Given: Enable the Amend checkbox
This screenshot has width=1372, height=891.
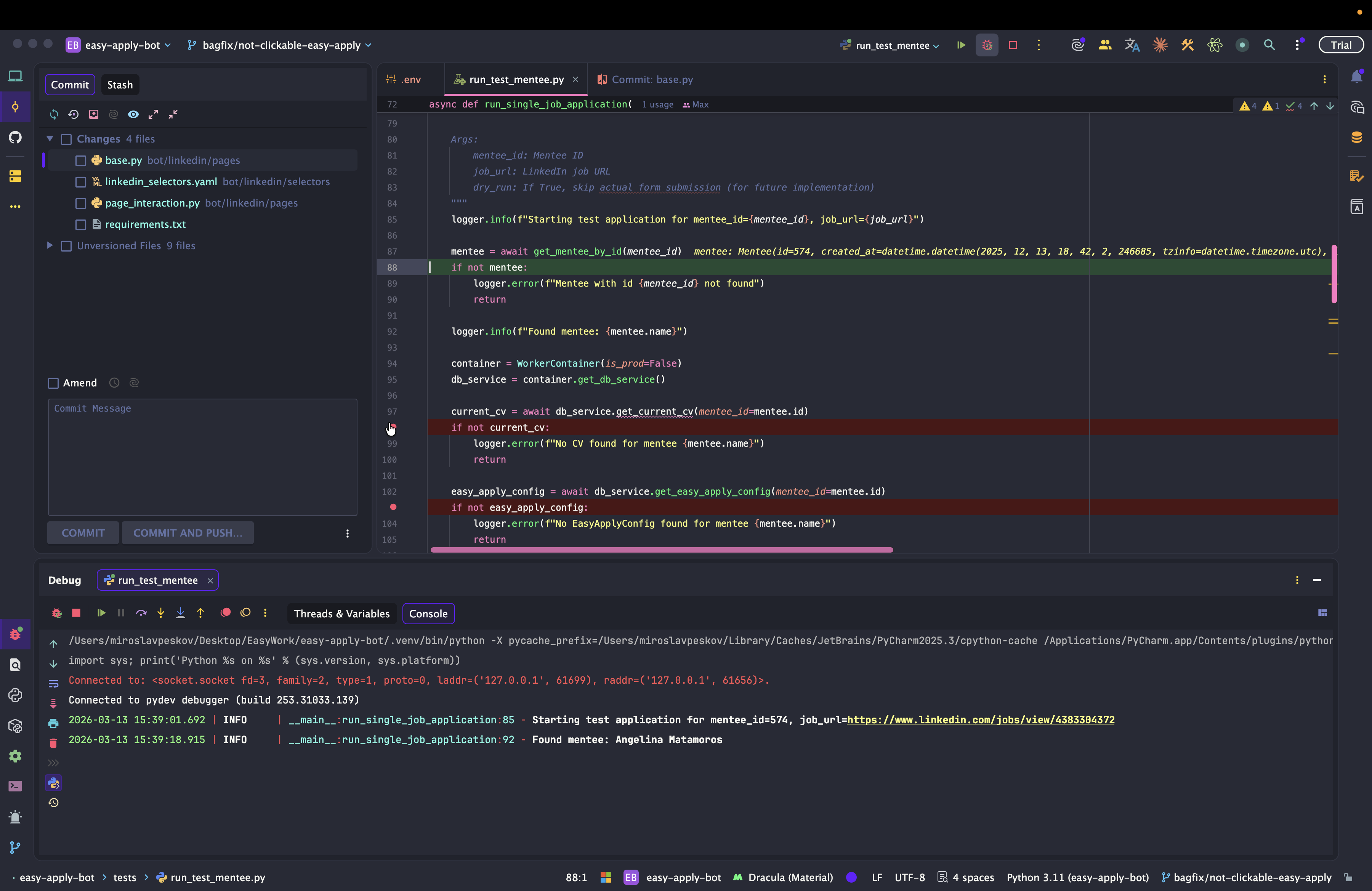Looking at the screenshot, I should click(54, 383).
